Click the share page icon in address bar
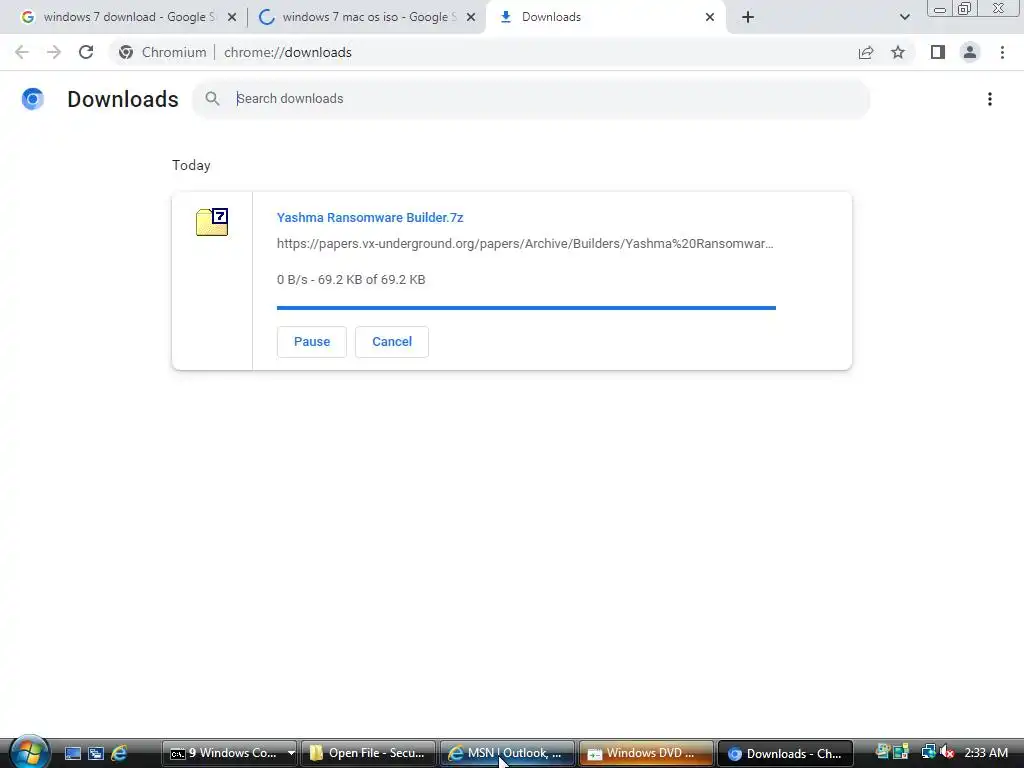This screenshot has width=1024, height=768. click(866, 52)
